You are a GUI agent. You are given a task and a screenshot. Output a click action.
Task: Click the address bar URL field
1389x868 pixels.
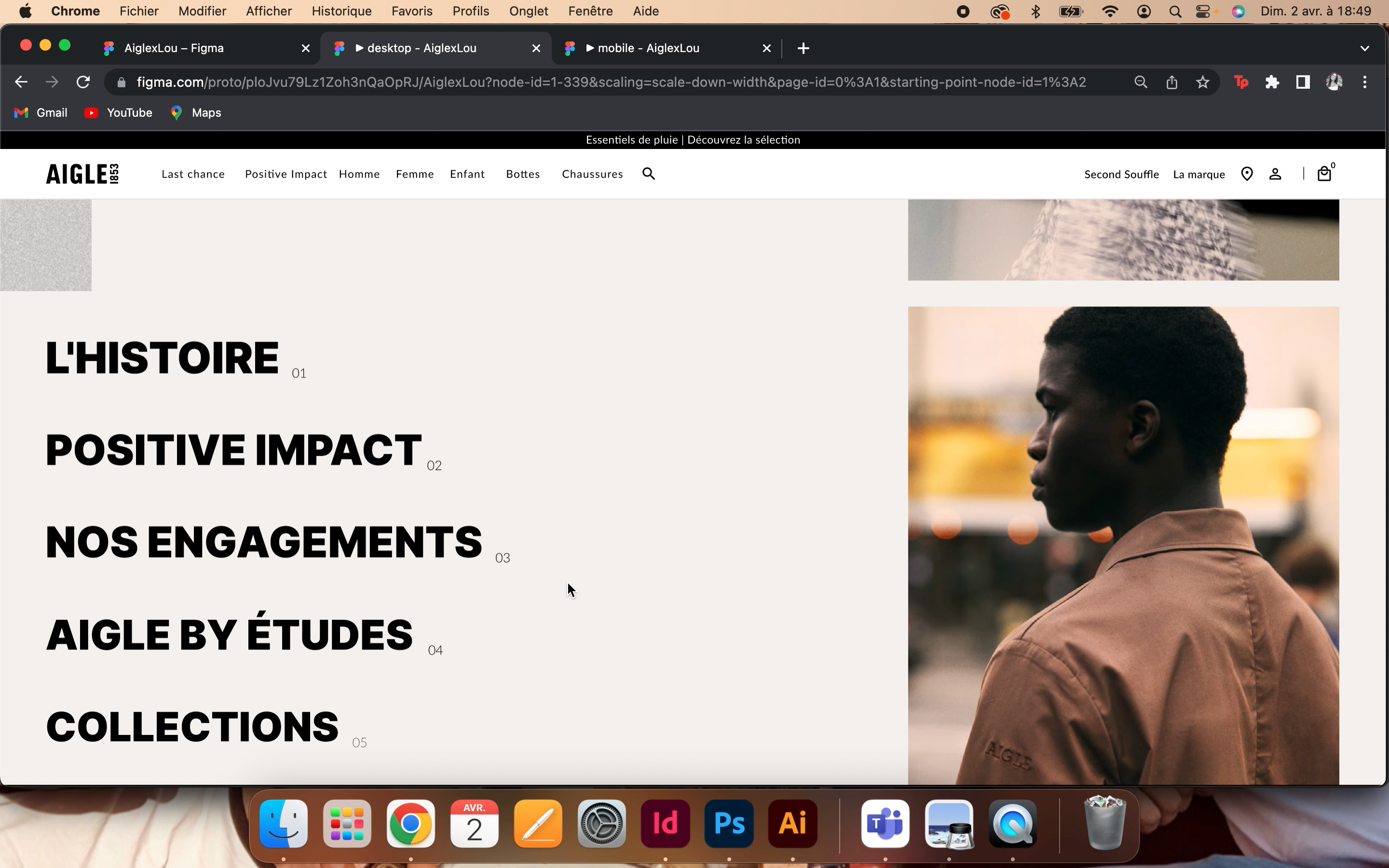click(611, 82)
